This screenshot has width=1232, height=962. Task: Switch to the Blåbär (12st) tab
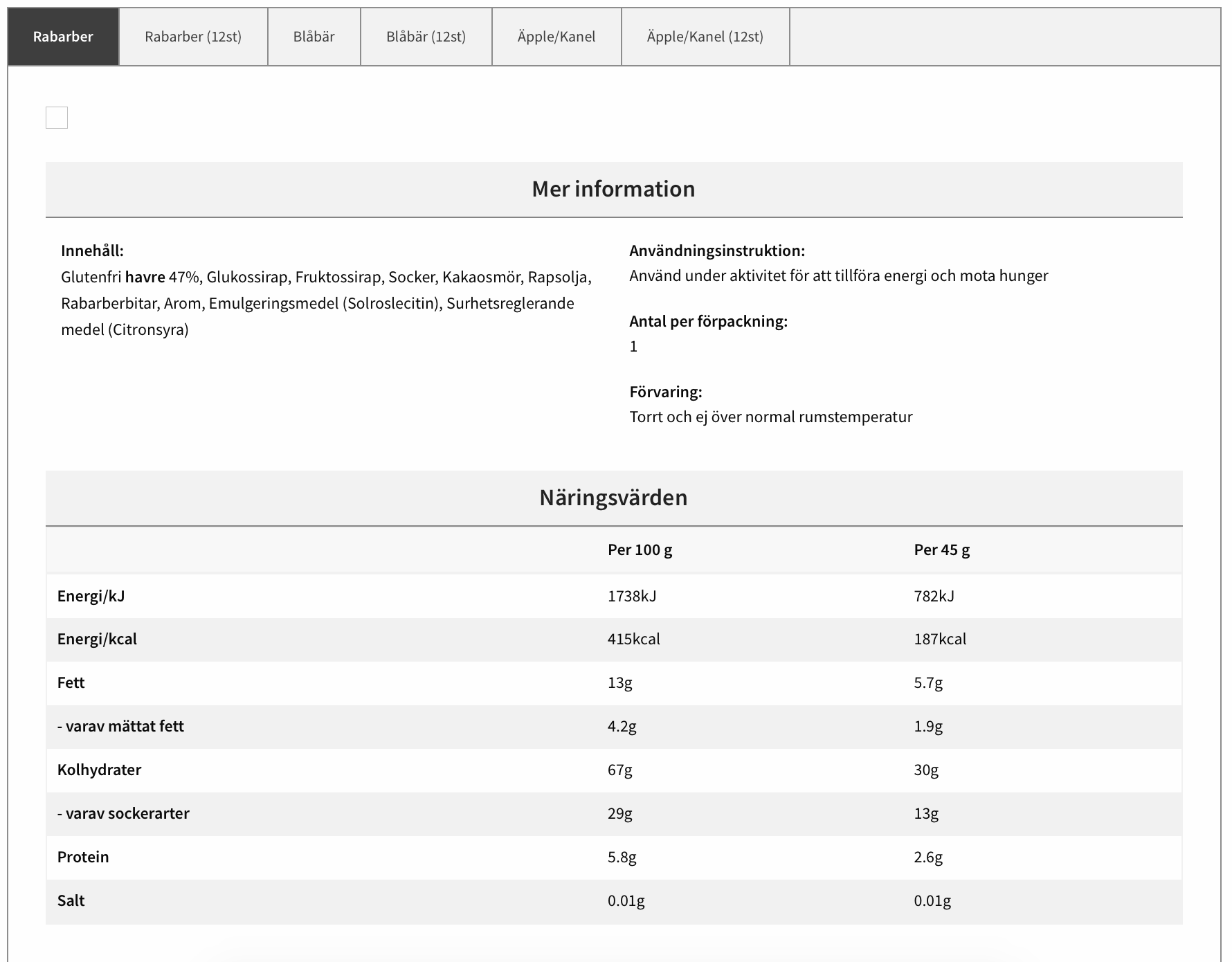click(426, 37)
